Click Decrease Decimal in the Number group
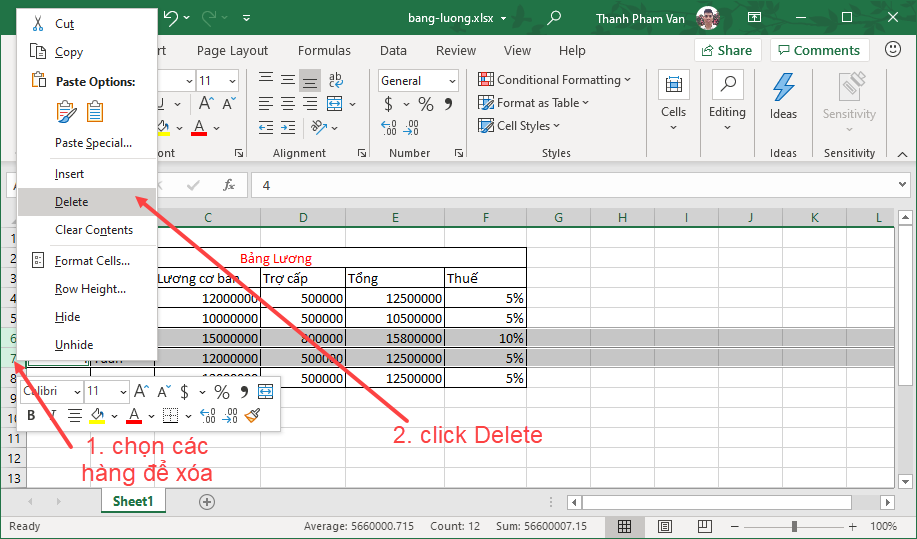The width and height of the screenshot is (917, 539). pyautogui.click(x=411, y=127)
